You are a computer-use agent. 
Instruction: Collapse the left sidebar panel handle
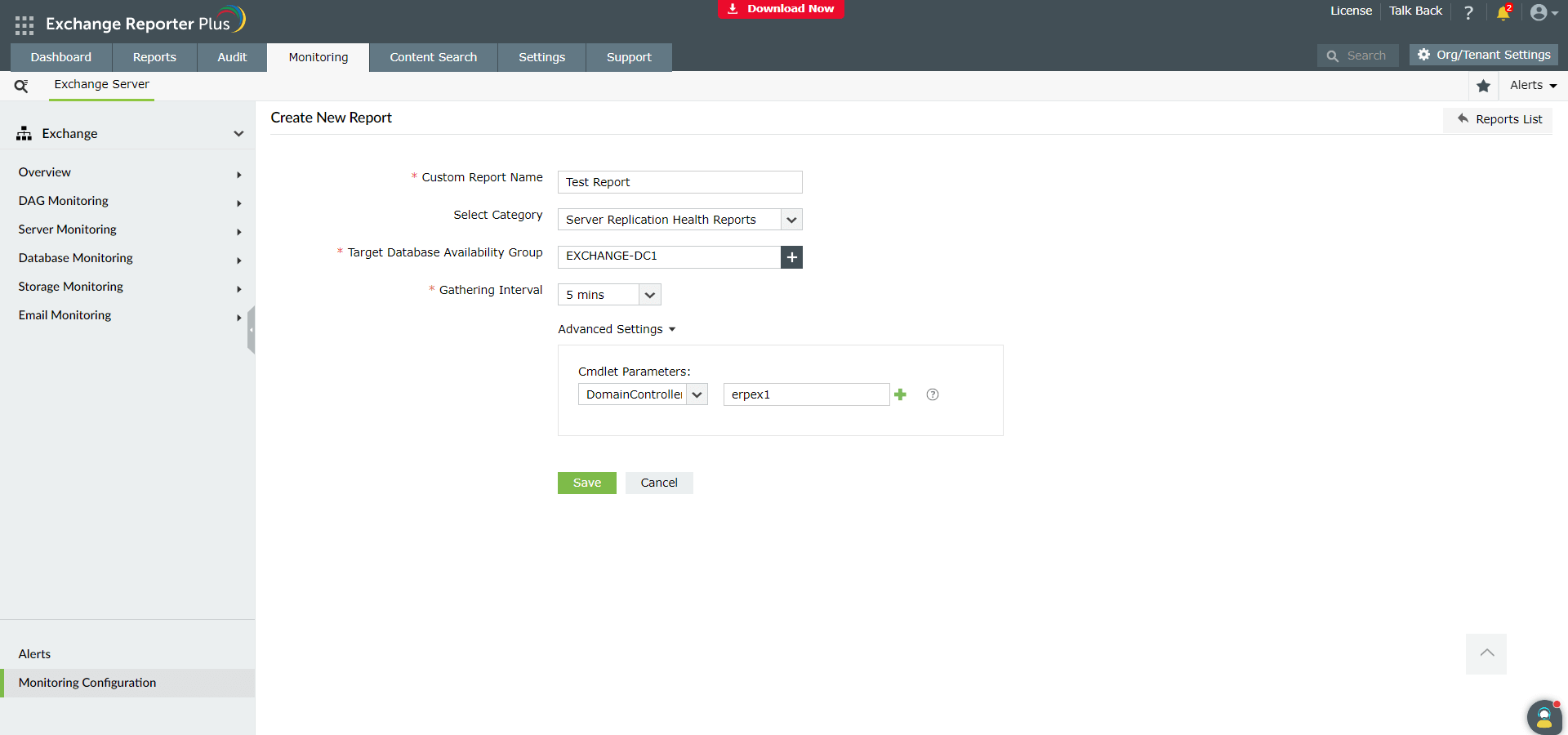click(252, 330)
